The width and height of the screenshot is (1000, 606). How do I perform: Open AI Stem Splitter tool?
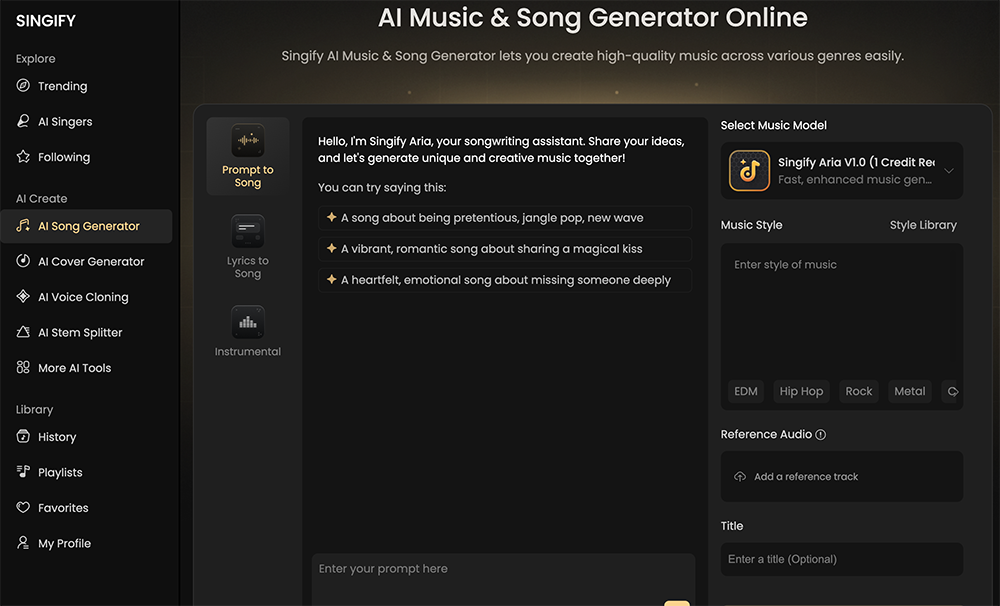pos(86,332)
